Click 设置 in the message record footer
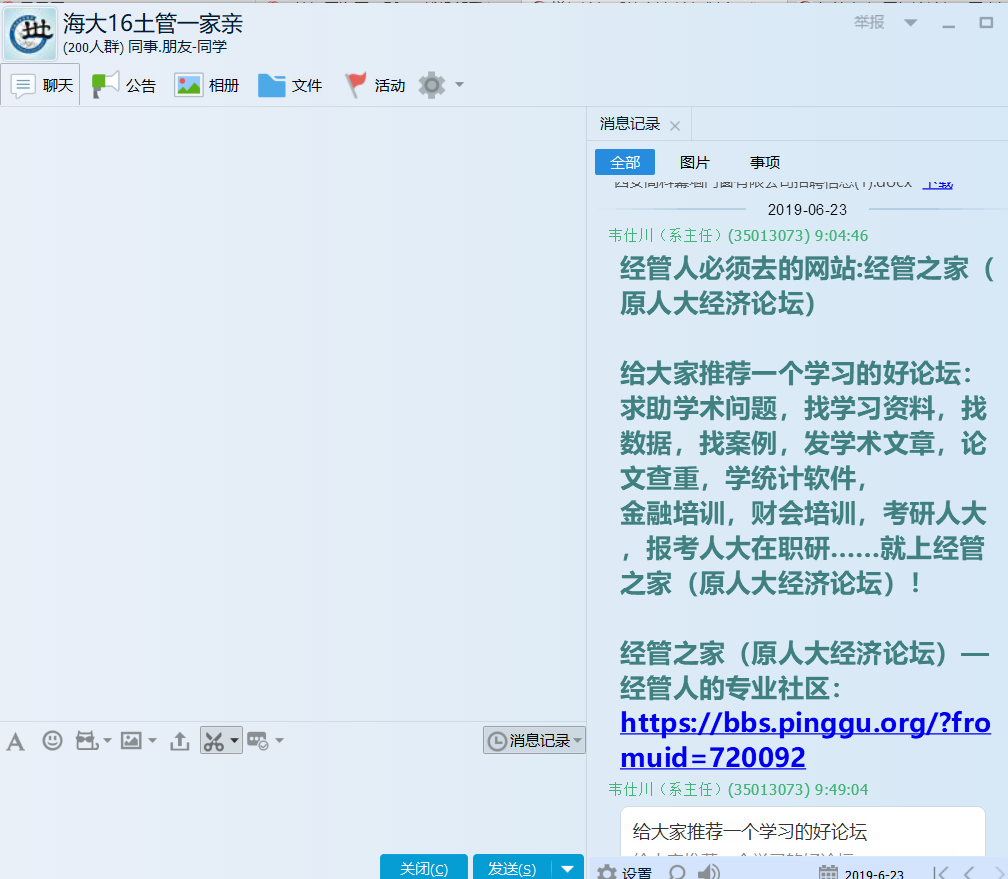This screenshot has width=1008, height=879. (x=624, y=872)
